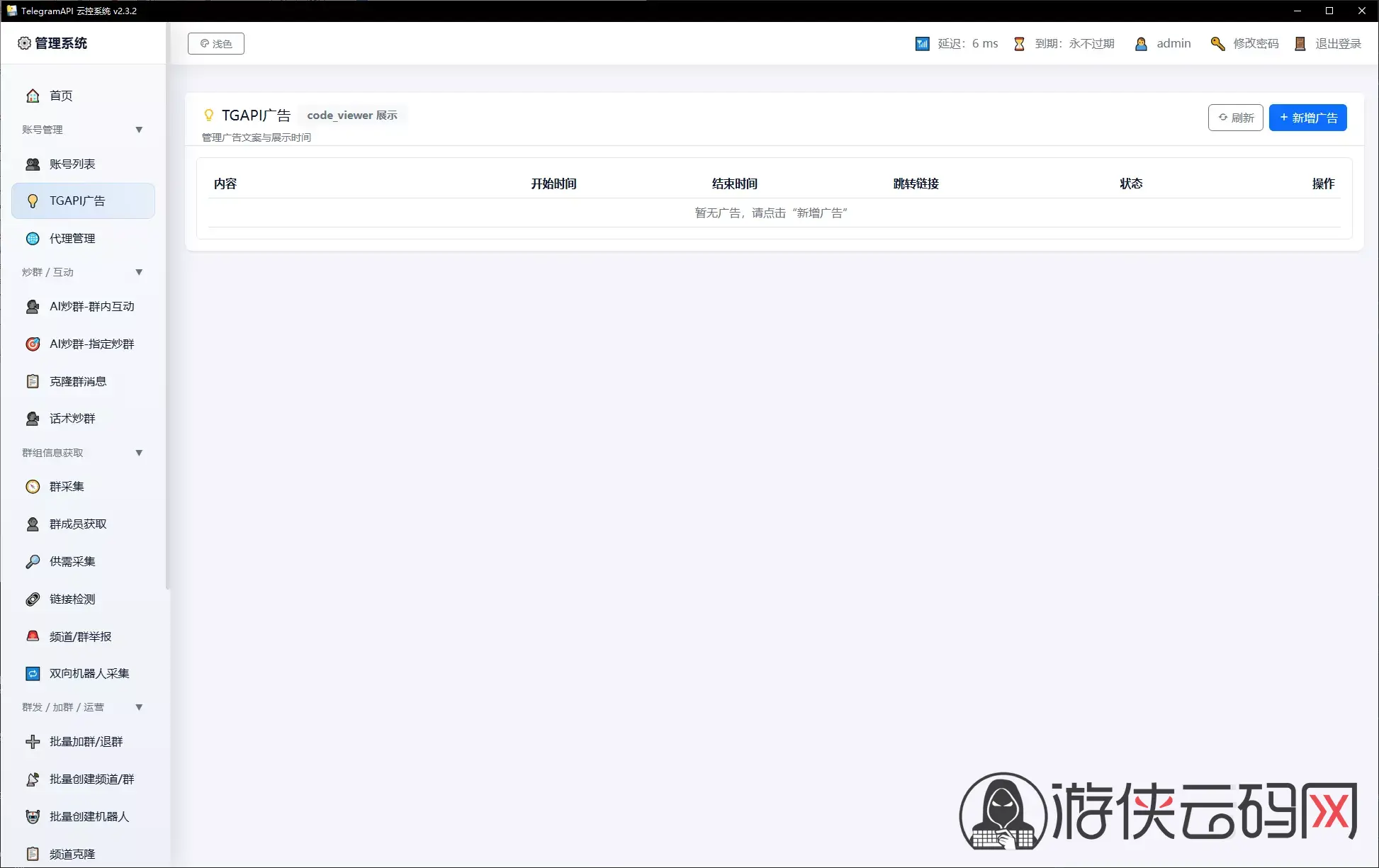Select the 频道/群举报 siren icon
1379x868 pixels.
pos(33,636)
